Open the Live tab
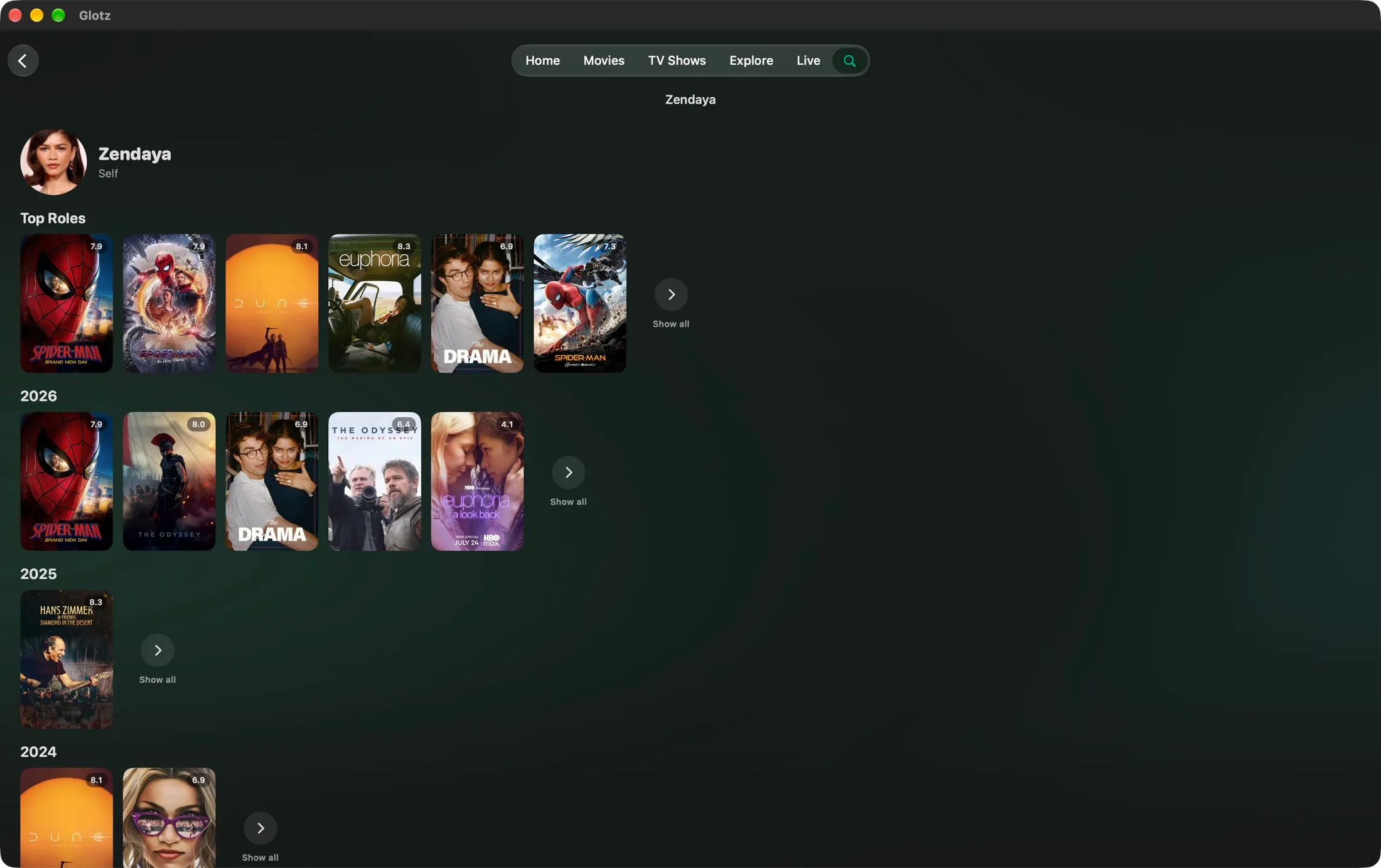This screenshot has width=1381, height=868. click(x=809, y=61)
